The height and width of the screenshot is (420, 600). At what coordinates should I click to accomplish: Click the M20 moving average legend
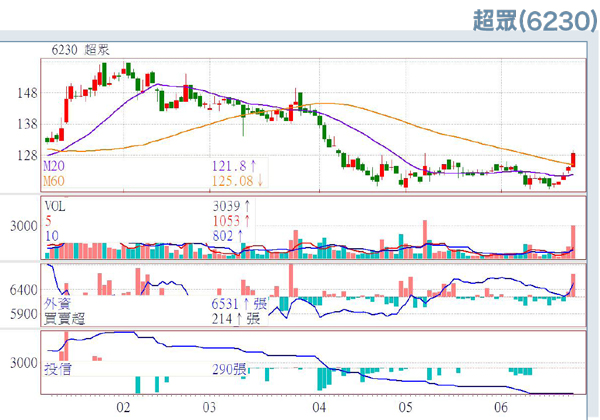click(55, 164)
